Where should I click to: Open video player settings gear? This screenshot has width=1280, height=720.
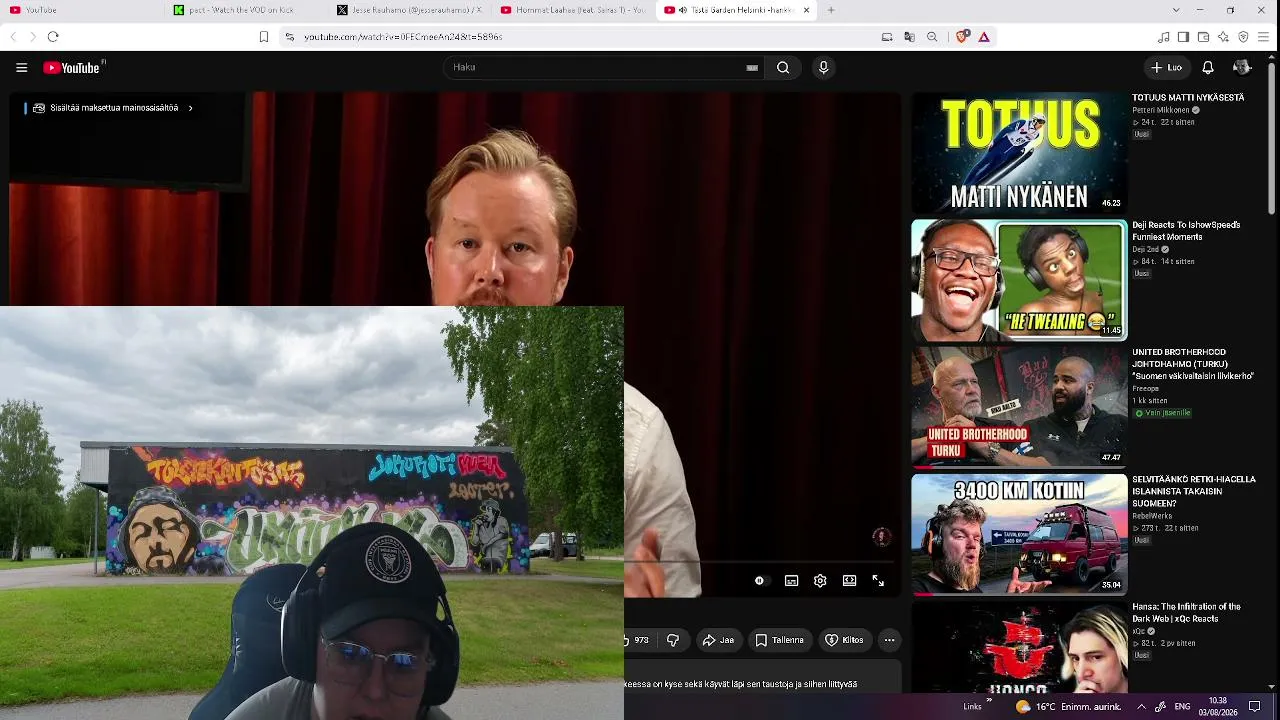820,581
